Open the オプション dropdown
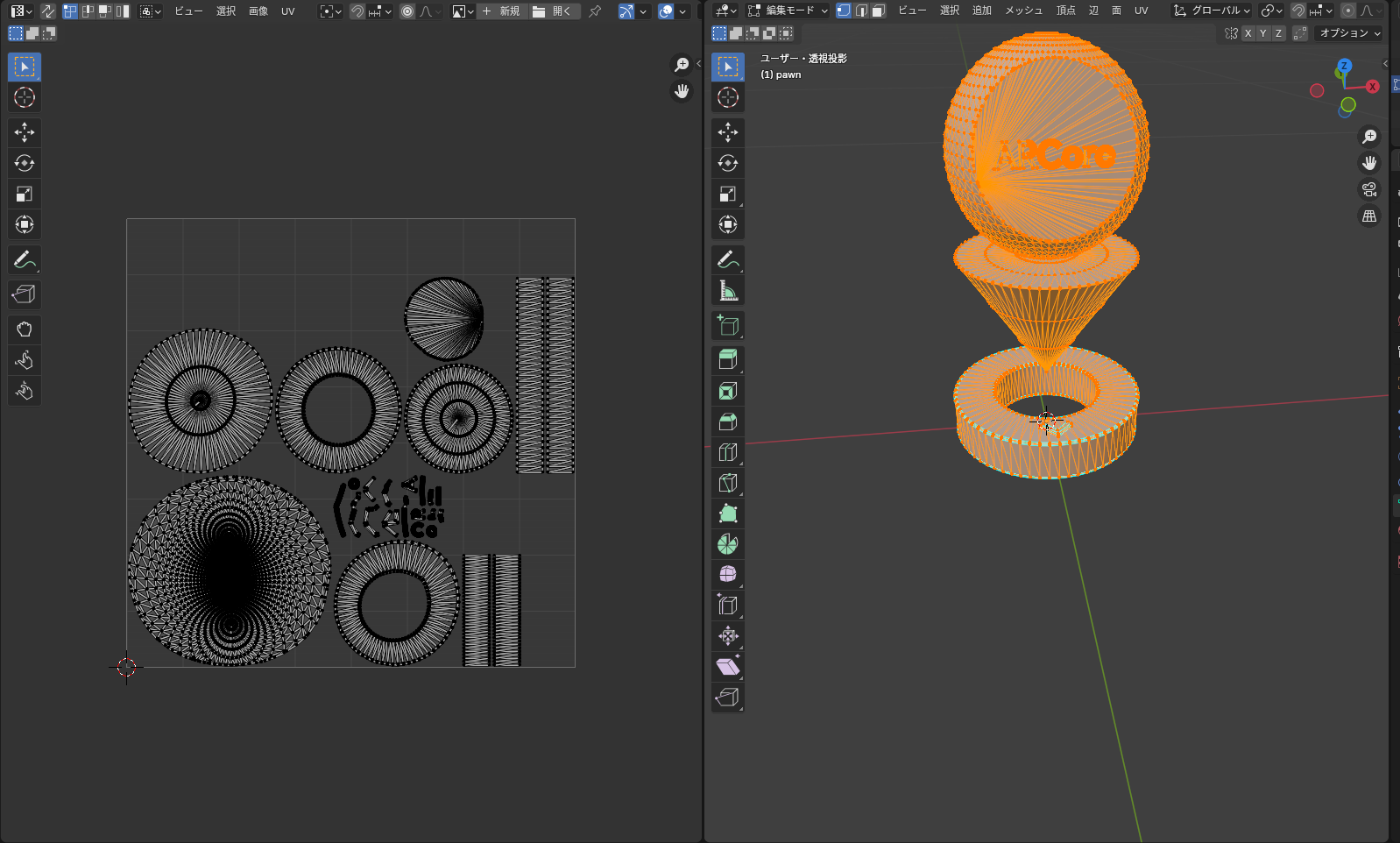1400x843 pixels. pyautogui.click(x=1349, y=33)
